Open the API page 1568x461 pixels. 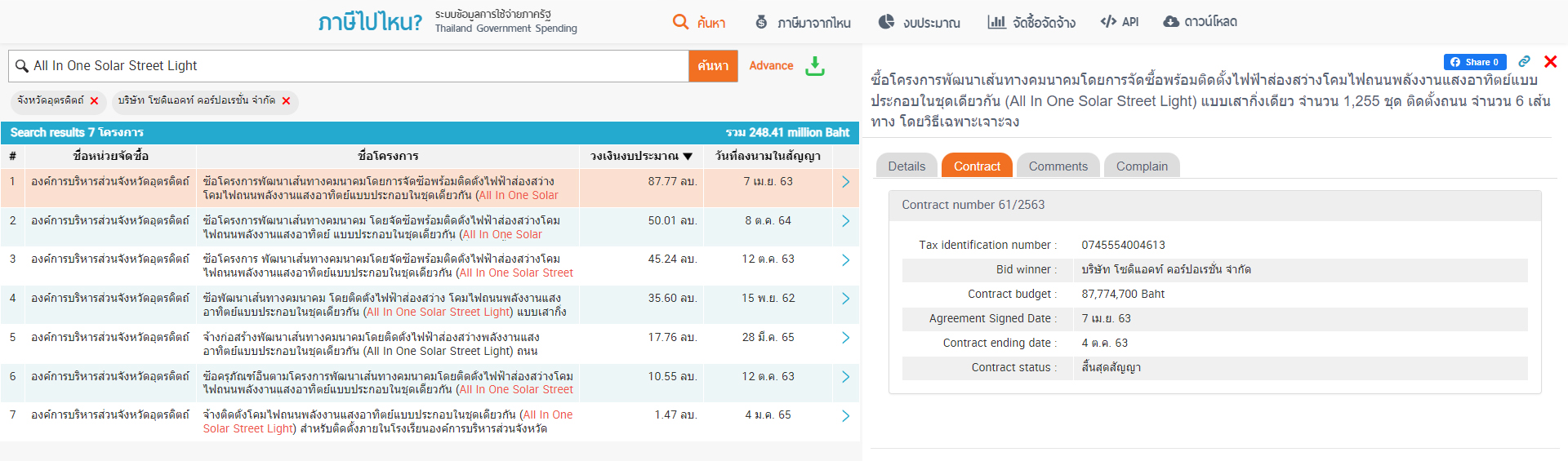[1120, 22]
